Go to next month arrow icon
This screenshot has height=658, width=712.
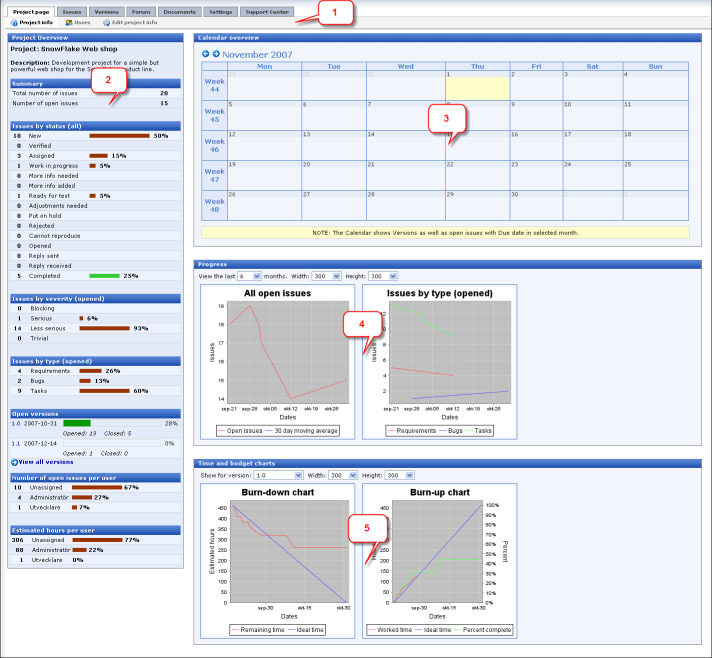coord(216,54)
